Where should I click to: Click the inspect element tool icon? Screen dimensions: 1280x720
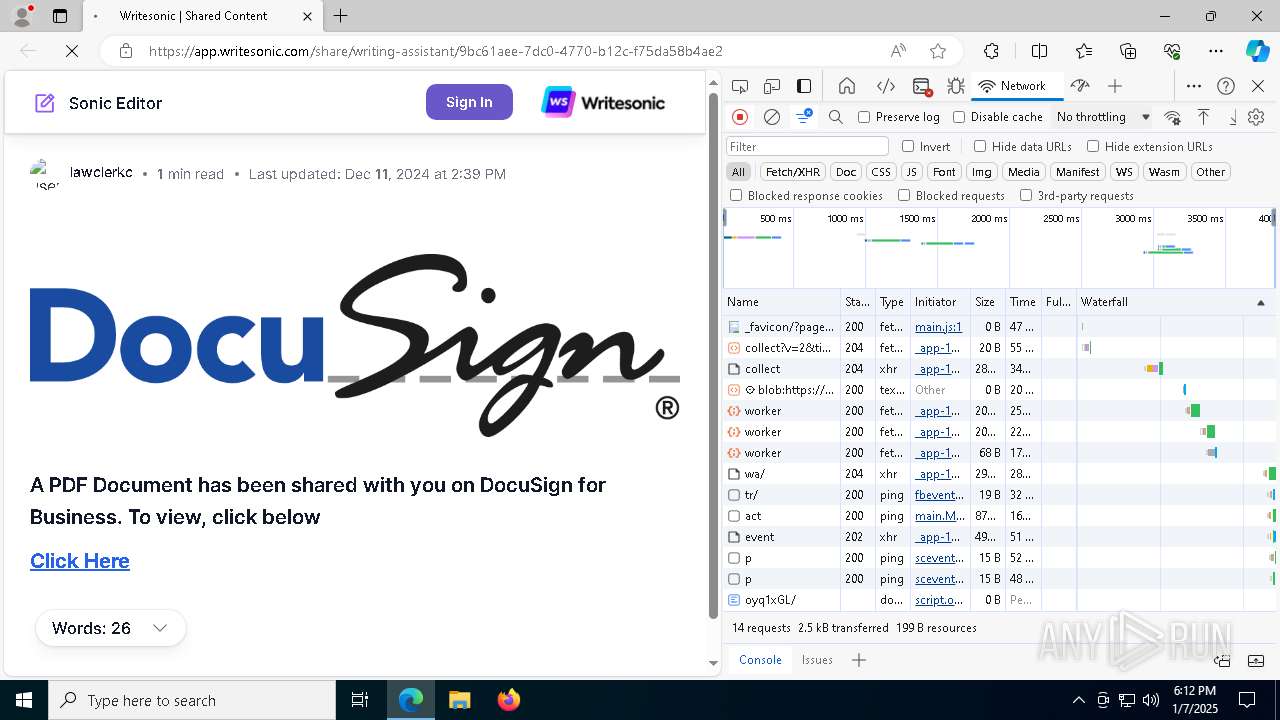(x=740, y=86)
